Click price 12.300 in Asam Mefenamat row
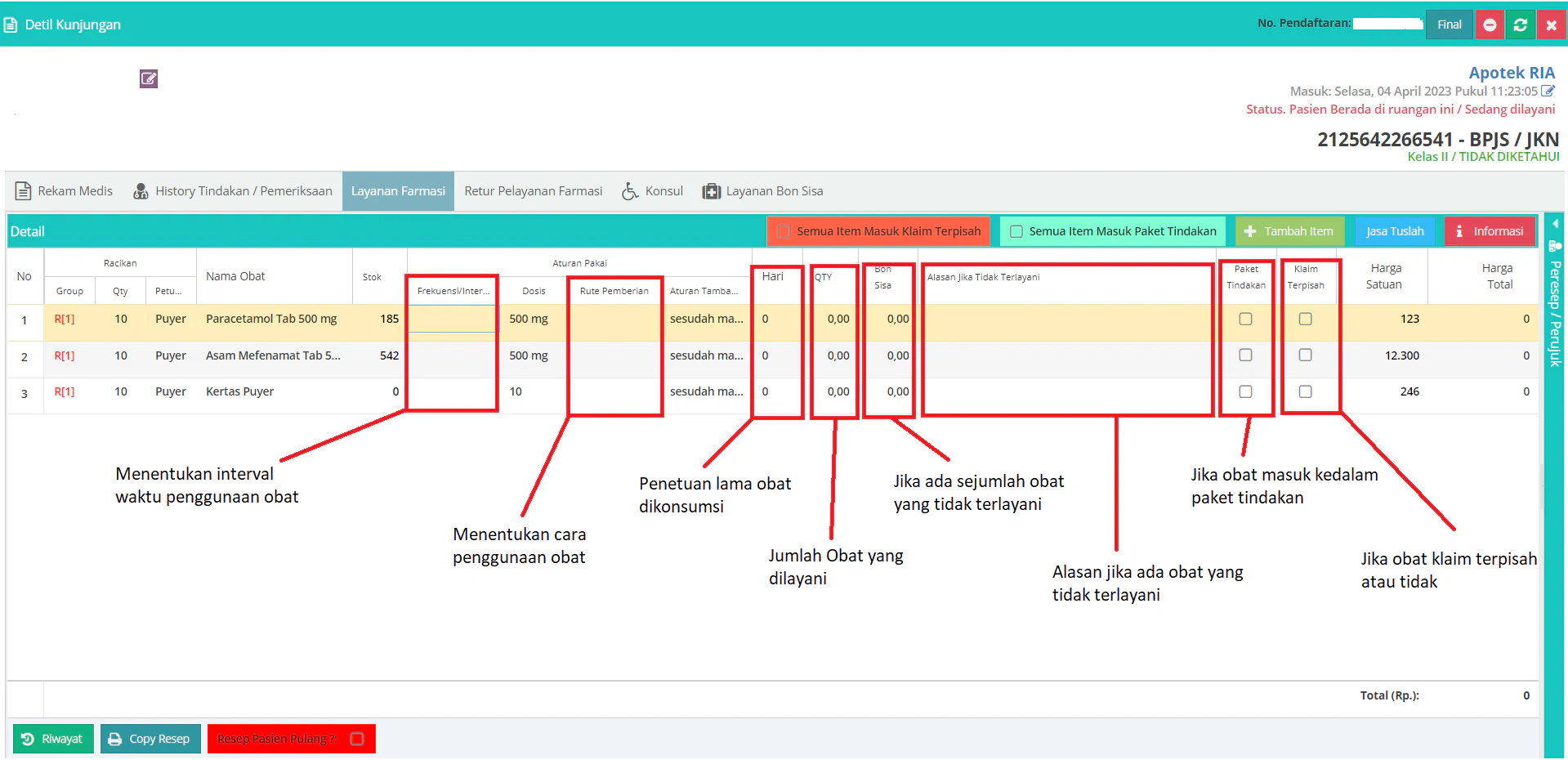The height and width of the screenshot is (760, 1568). 1402,355
